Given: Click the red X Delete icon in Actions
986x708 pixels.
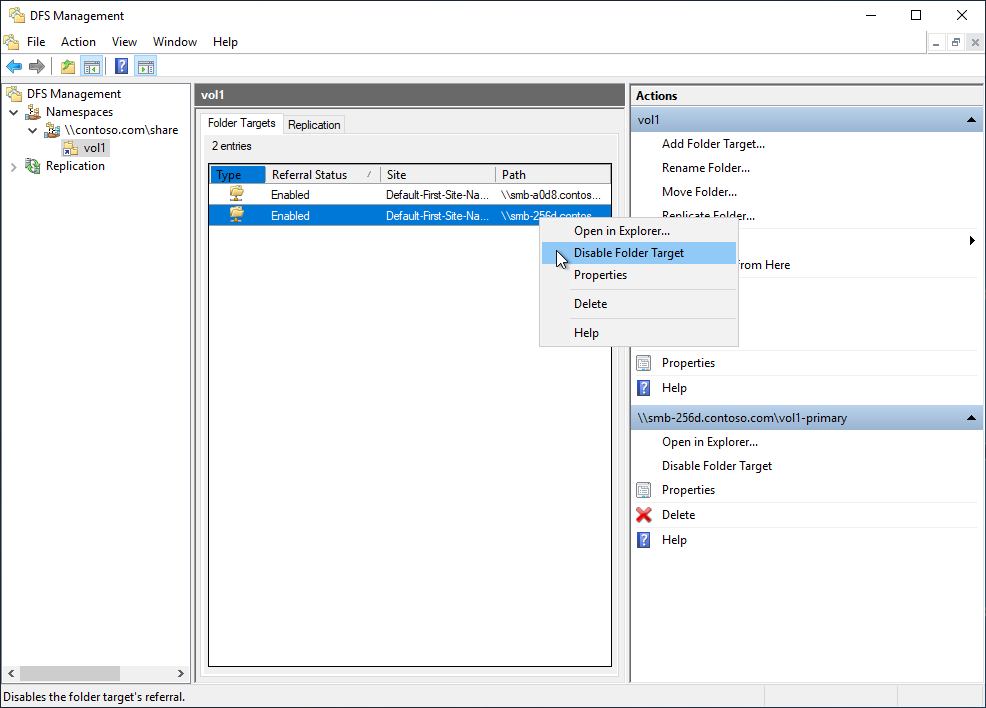Looking at the screenshot, I should pyautogui.click(x=644, y=515).
